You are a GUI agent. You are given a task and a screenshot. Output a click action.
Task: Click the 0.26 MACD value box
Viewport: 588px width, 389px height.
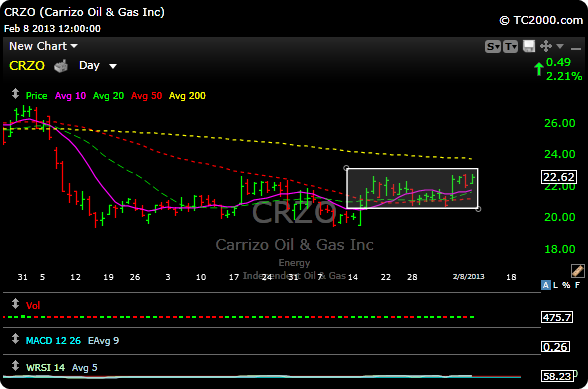pyautogui.click(x=555, y=347)
